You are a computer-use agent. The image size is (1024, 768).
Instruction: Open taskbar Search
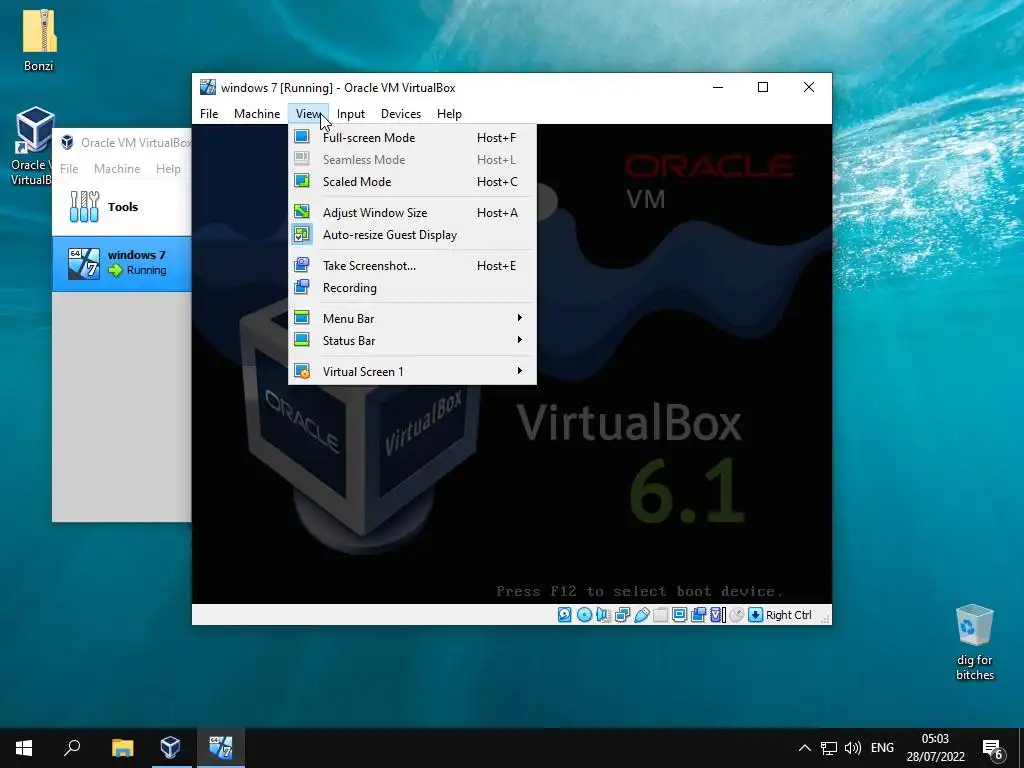pos(72,748)
